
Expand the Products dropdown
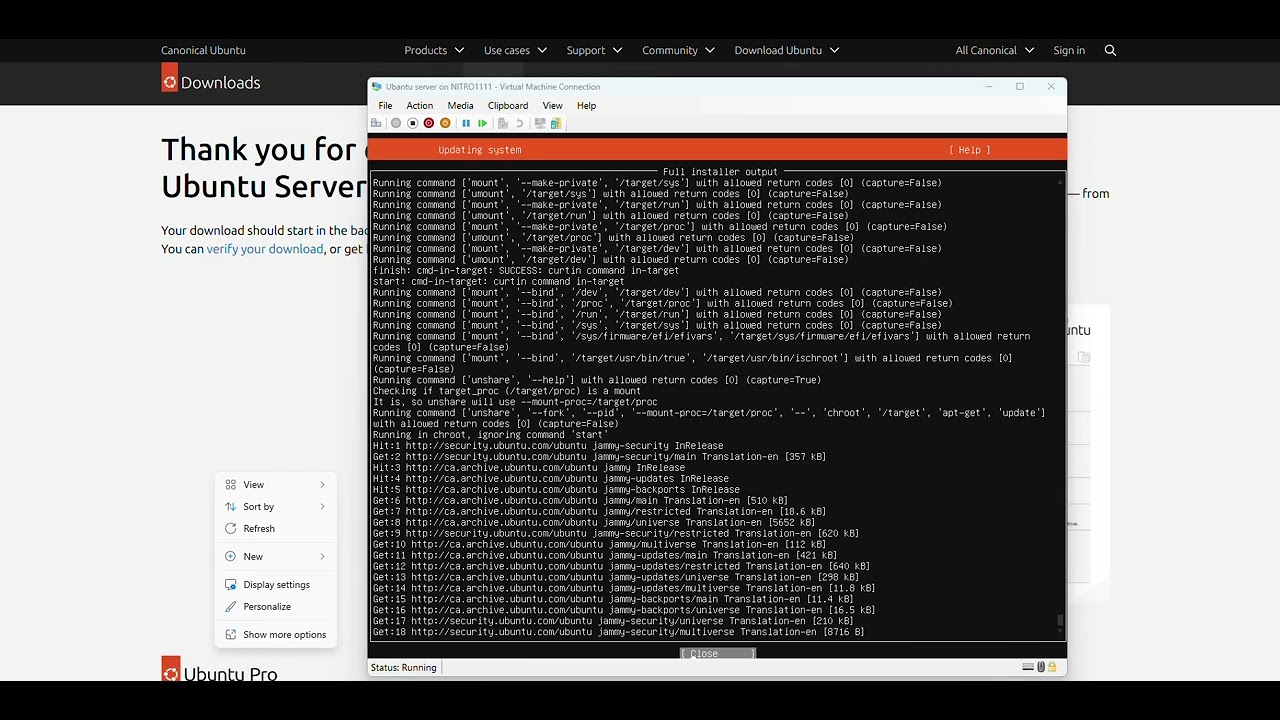pos(434,50)
